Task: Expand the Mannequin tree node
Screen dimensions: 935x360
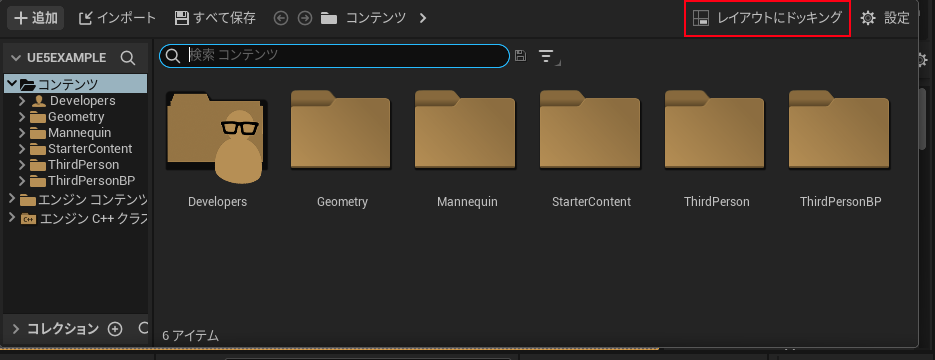Action: [x=23, y=133]
